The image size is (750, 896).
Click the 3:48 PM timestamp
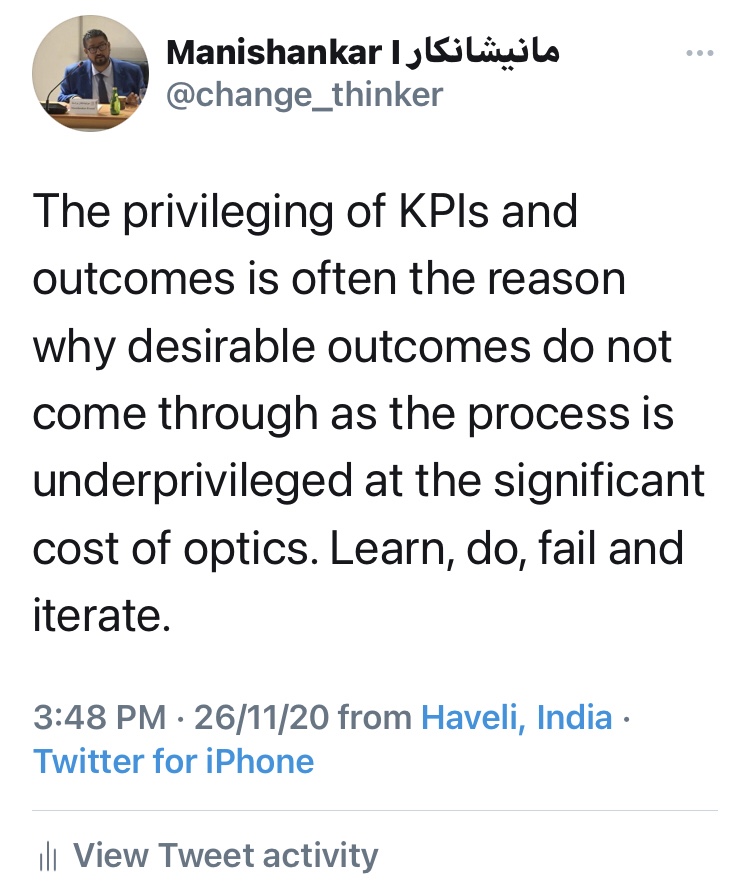point(99,717)
